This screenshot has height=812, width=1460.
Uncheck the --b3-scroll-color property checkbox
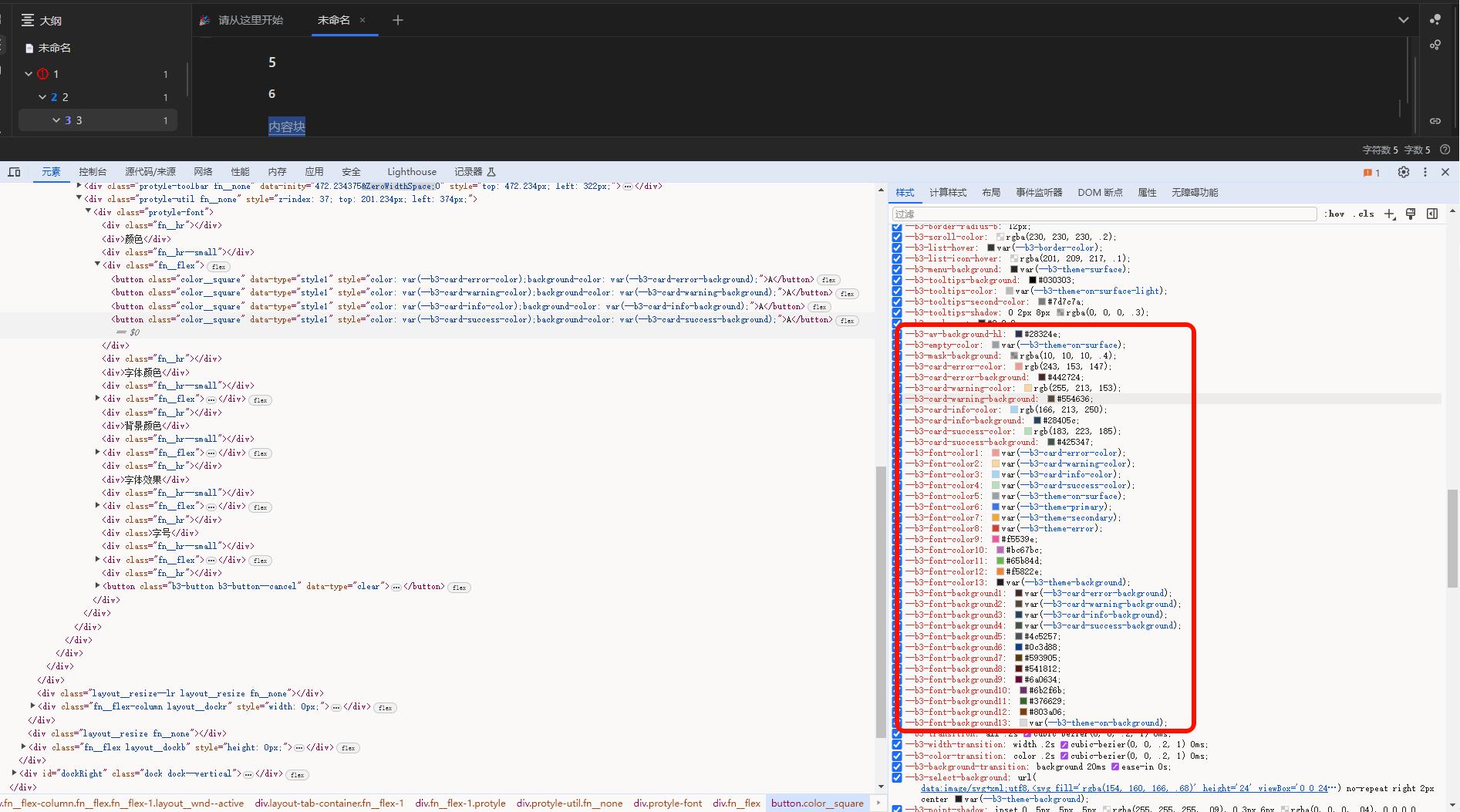(897, 238)
